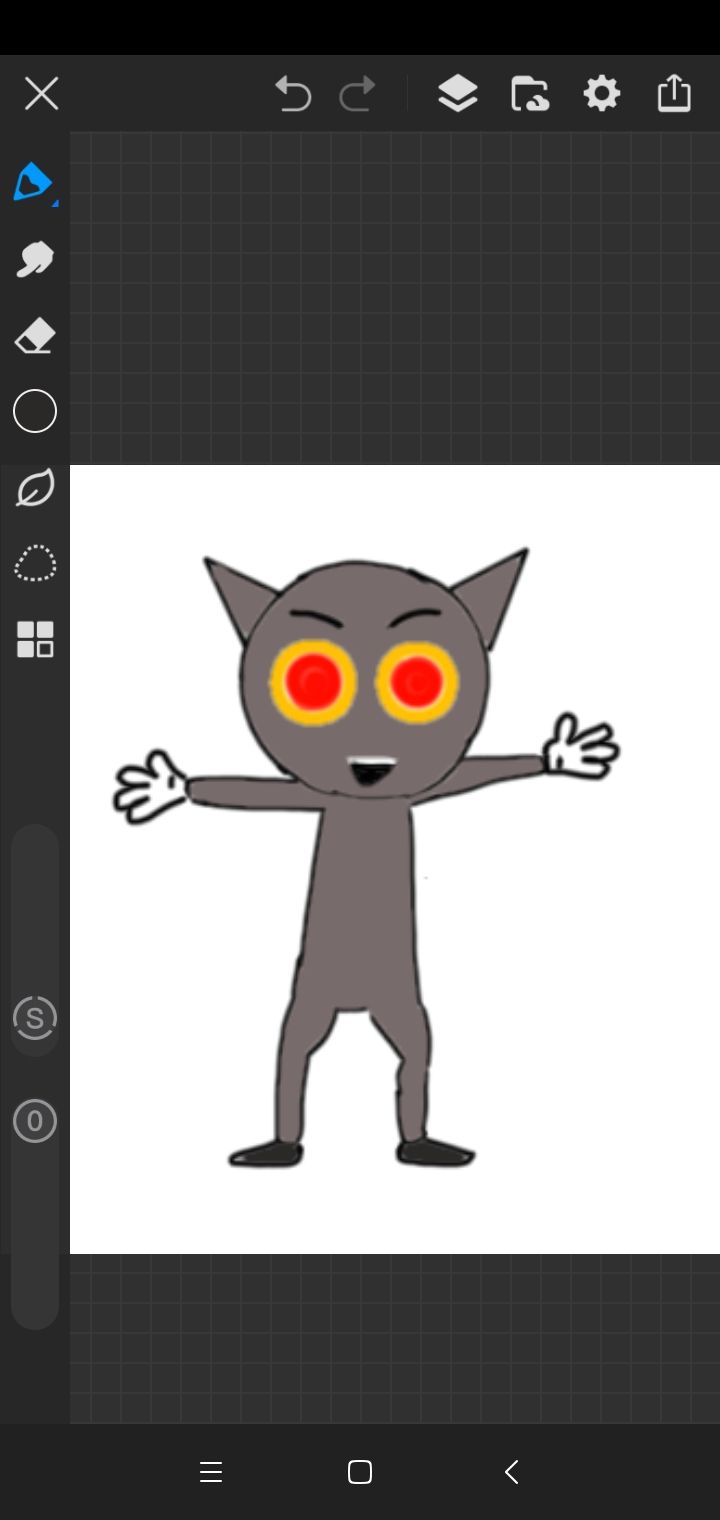Tap the brush size S slider knob

pyautogui.click(x=34, y=1019)
